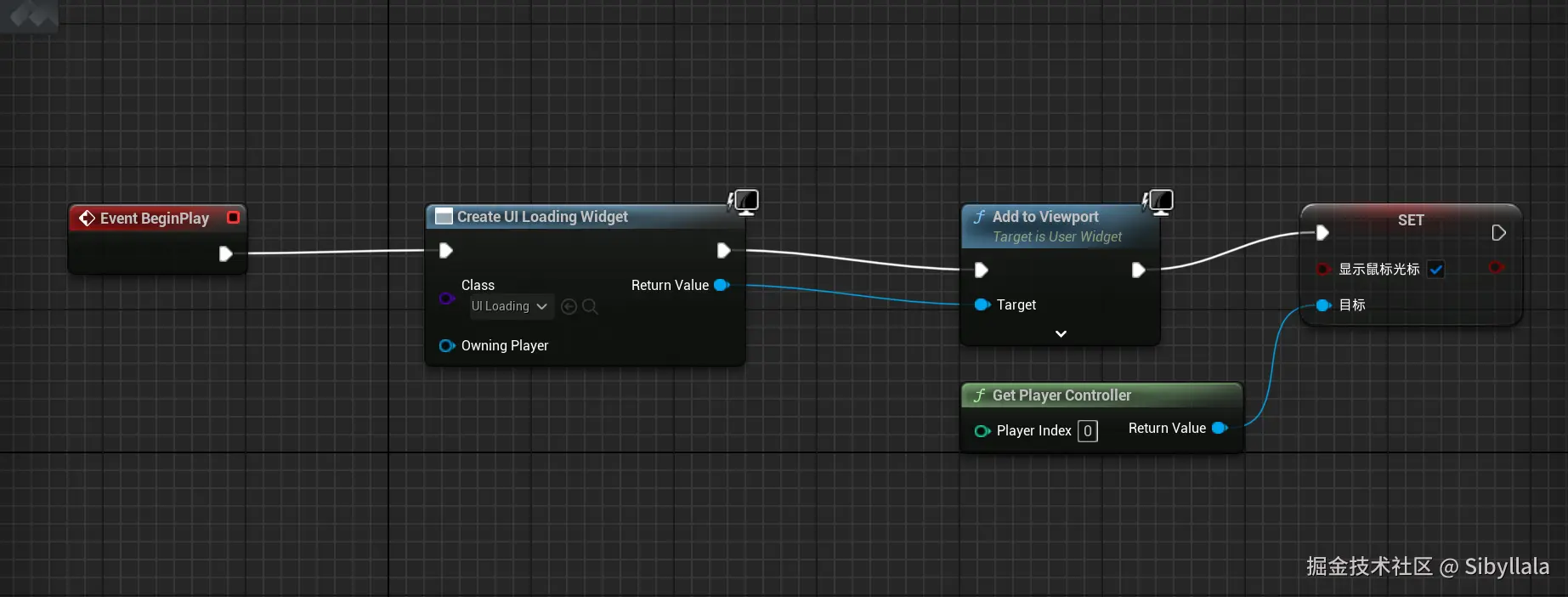Click Add to Viewport input exec pin
The height and width of the screenshot is (597, 1568).
981,270
